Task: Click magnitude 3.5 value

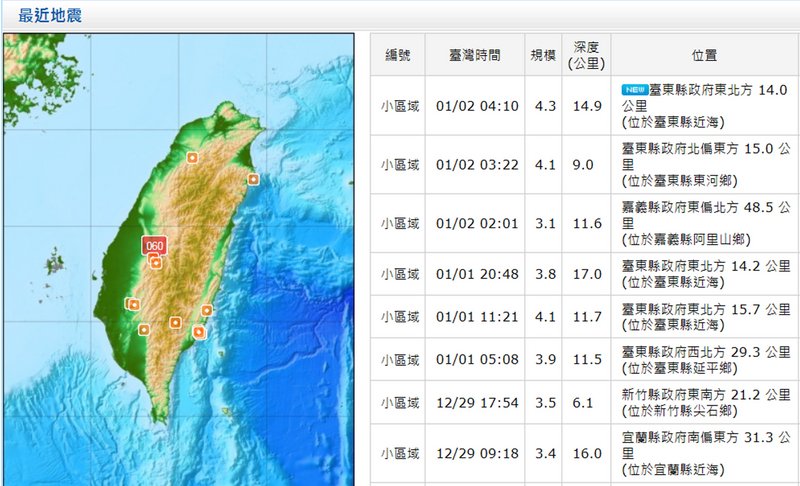Action: tap(545, 403)
